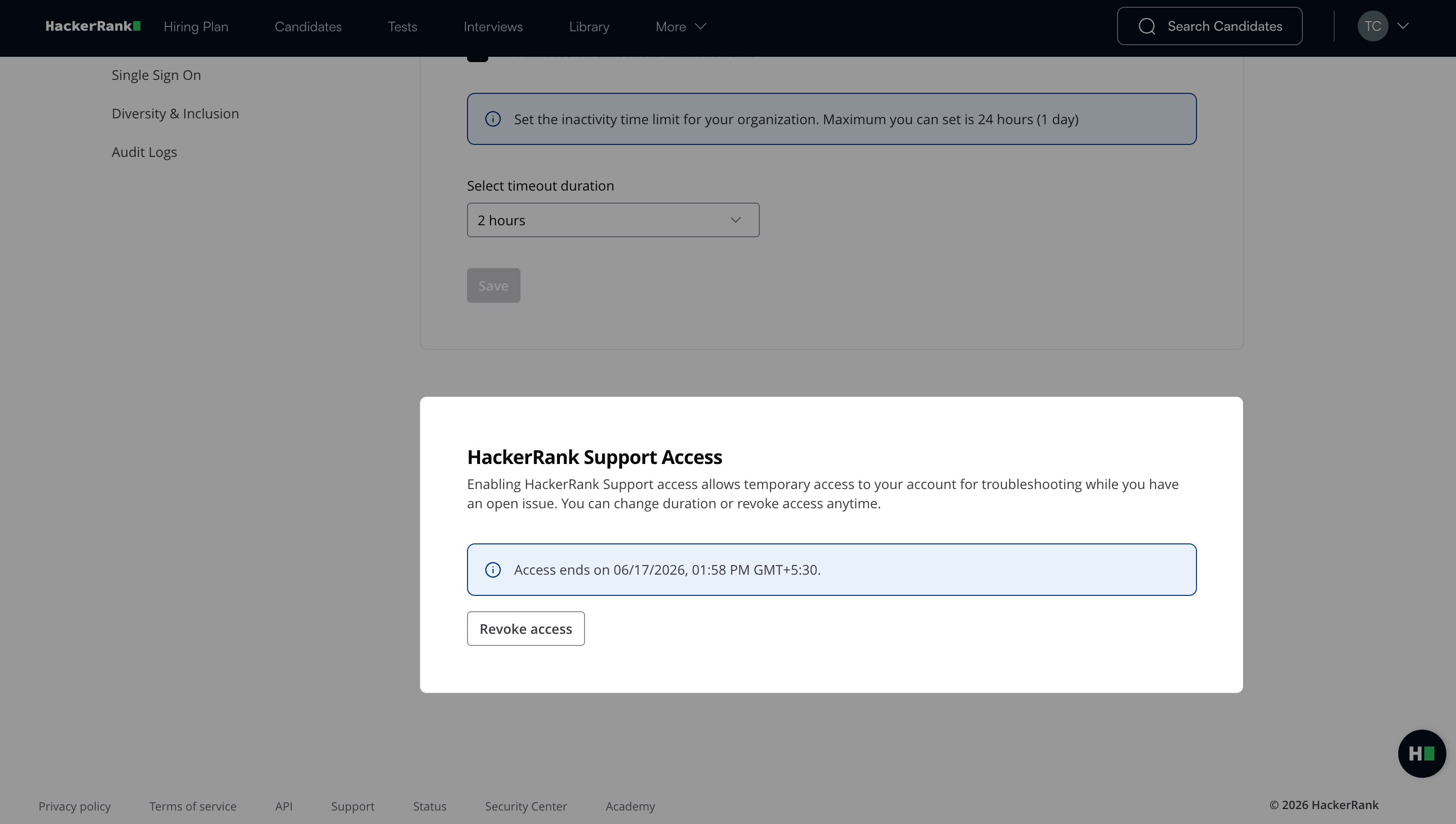
Task: Open the account dropdown chevron
Action: click(1403, 26)
